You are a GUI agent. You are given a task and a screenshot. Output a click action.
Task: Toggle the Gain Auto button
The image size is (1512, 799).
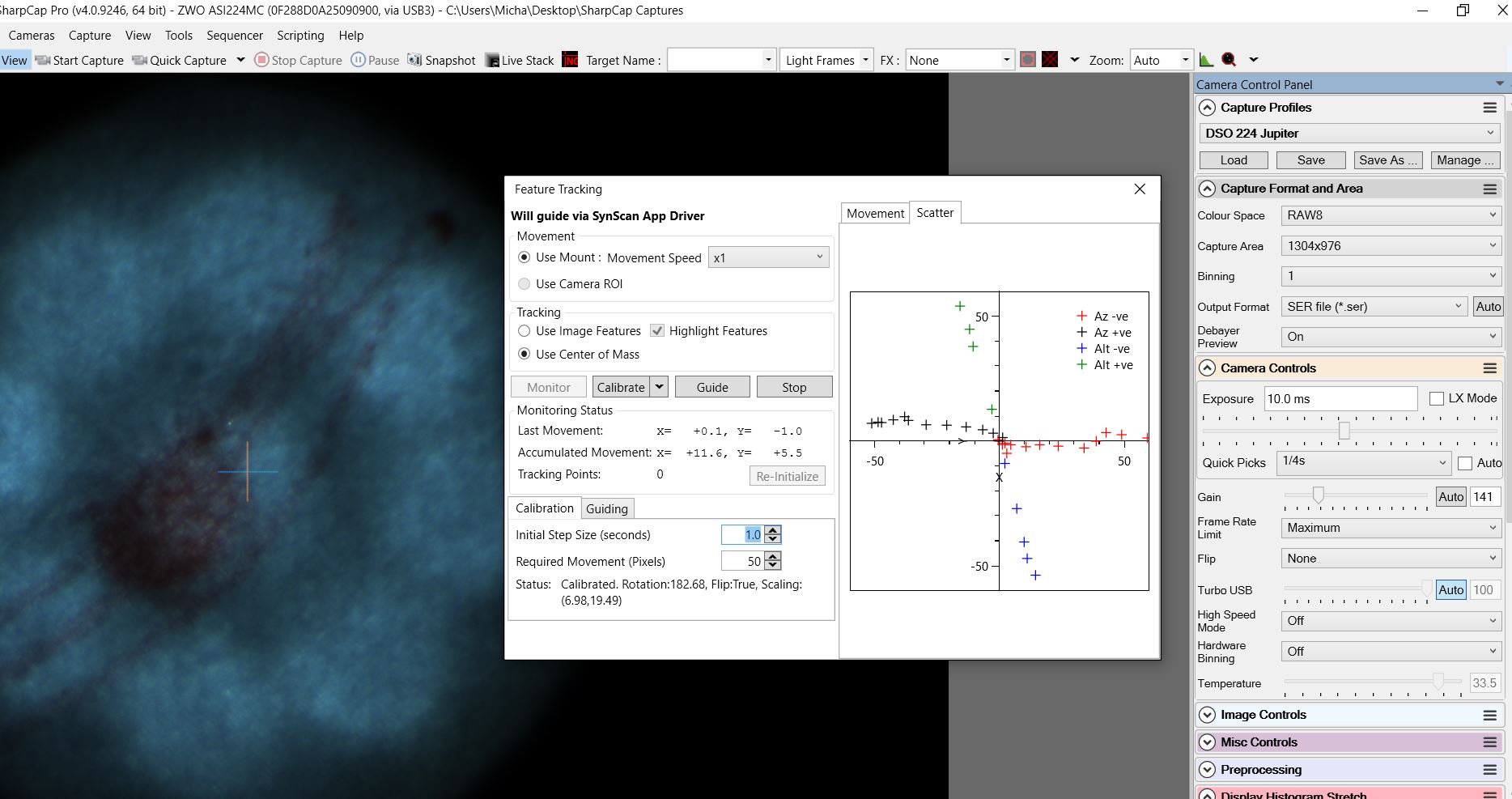pos(1451,497)
